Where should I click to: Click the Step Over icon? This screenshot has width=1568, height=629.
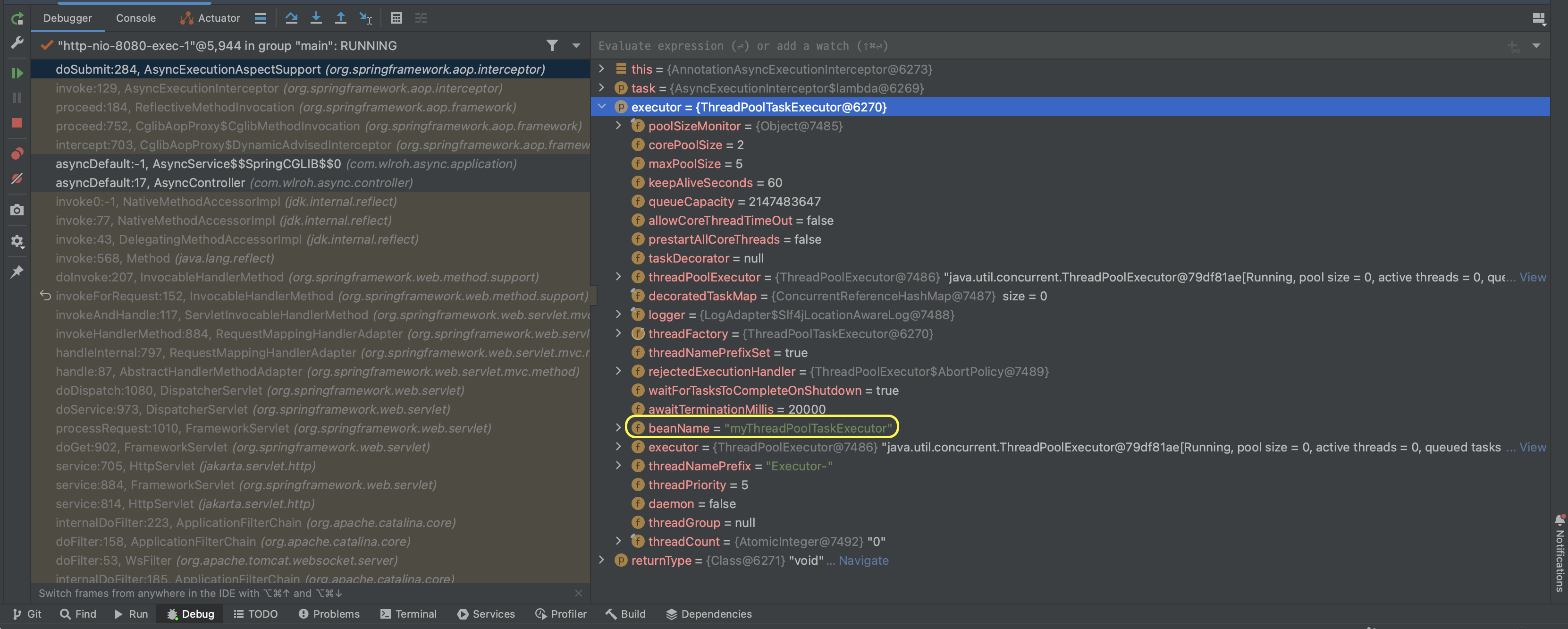tap(291, 18)
